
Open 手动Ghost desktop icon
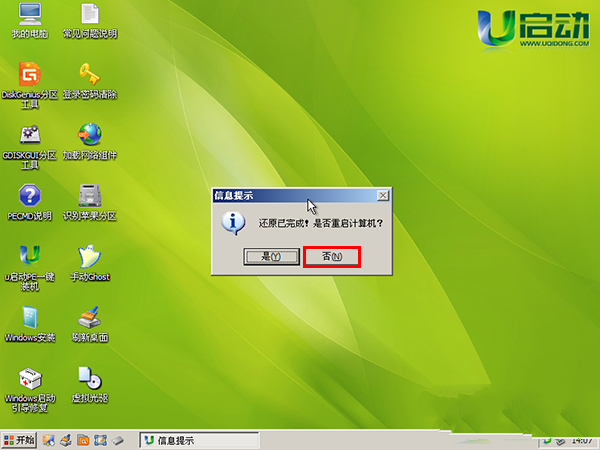[x=90, y=255]
